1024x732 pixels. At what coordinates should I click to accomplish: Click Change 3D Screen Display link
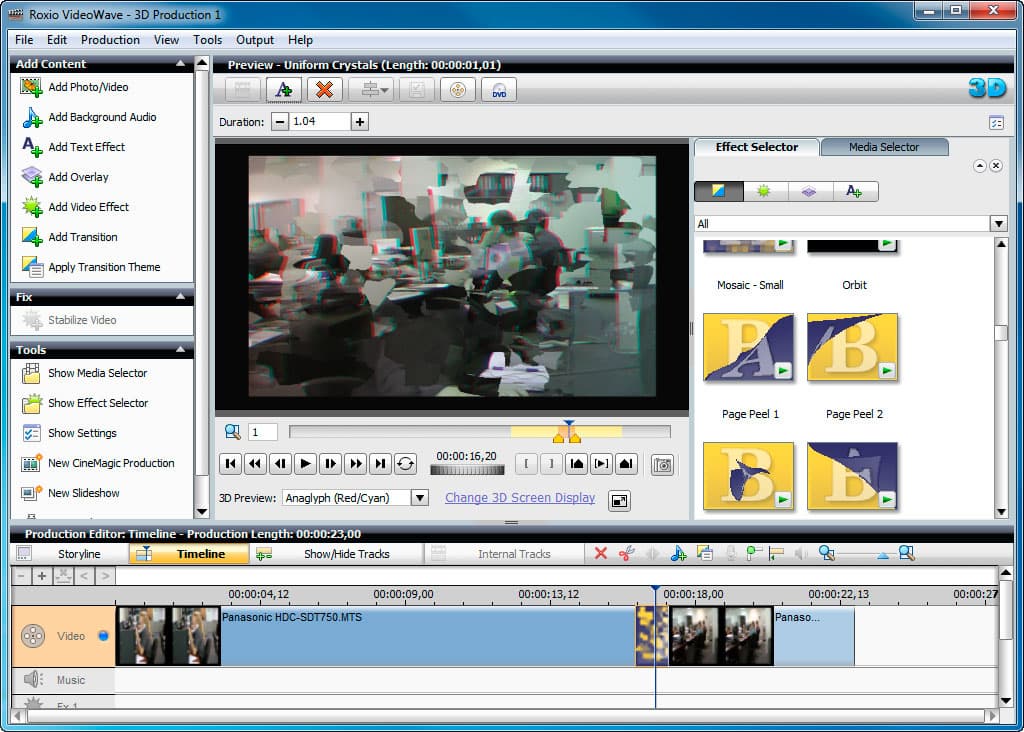coord(520,498)
